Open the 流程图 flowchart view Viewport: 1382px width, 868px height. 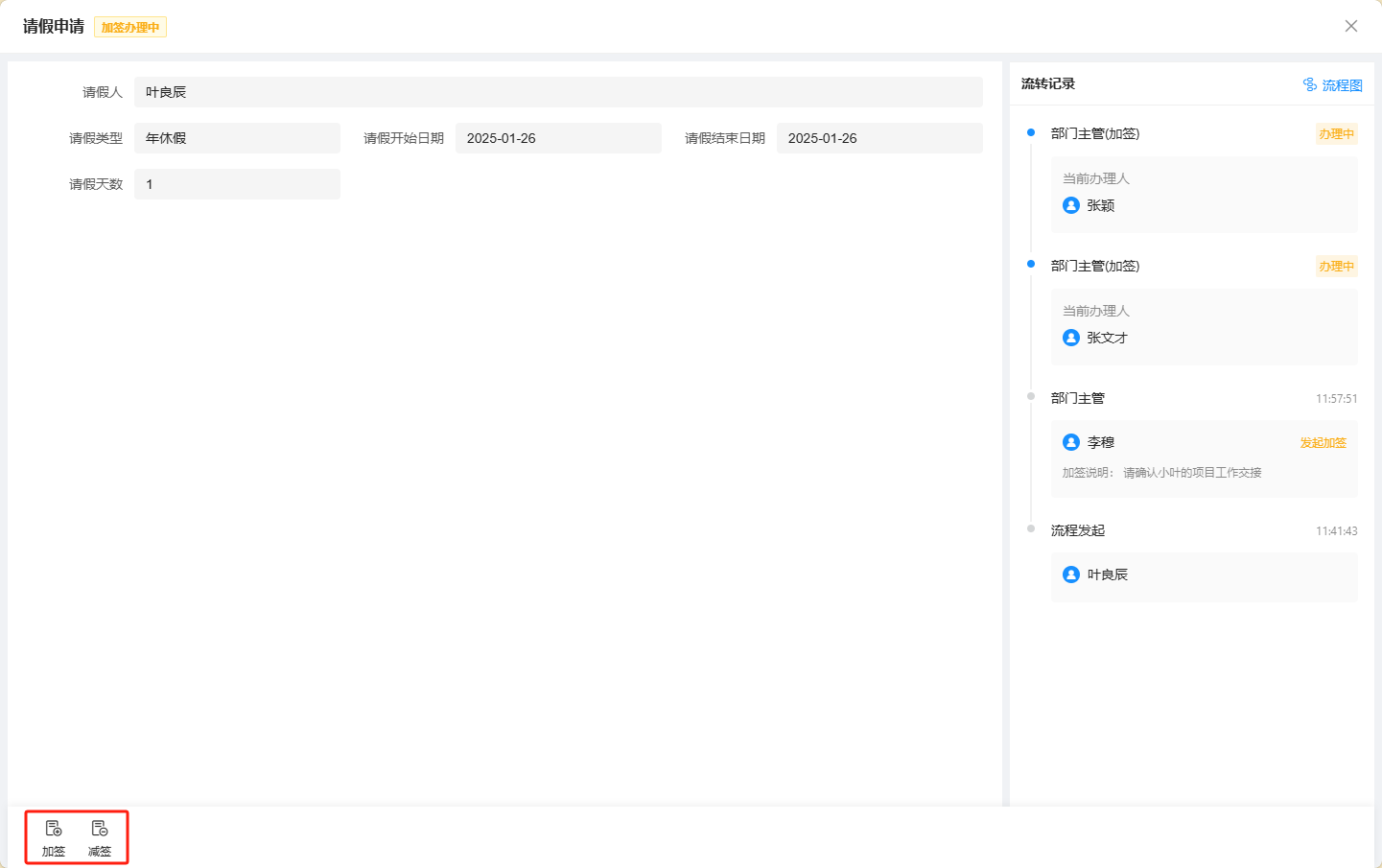tap(1332, 85)
